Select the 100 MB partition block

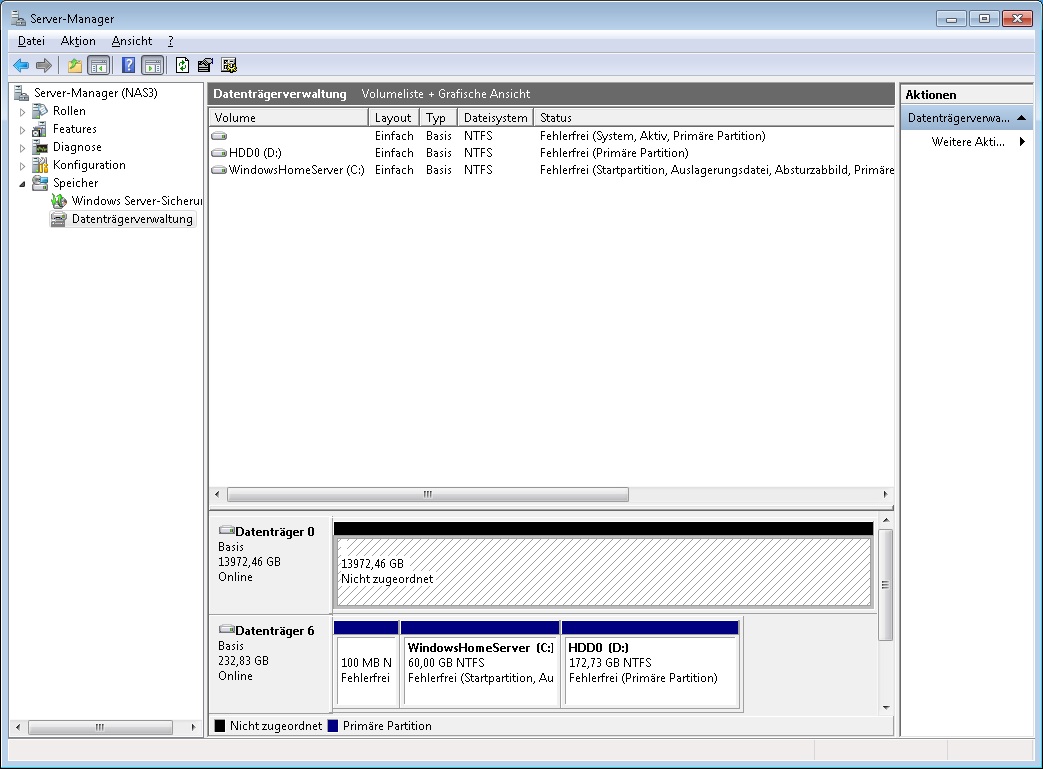pyautogui.click(x=366, y=671)
